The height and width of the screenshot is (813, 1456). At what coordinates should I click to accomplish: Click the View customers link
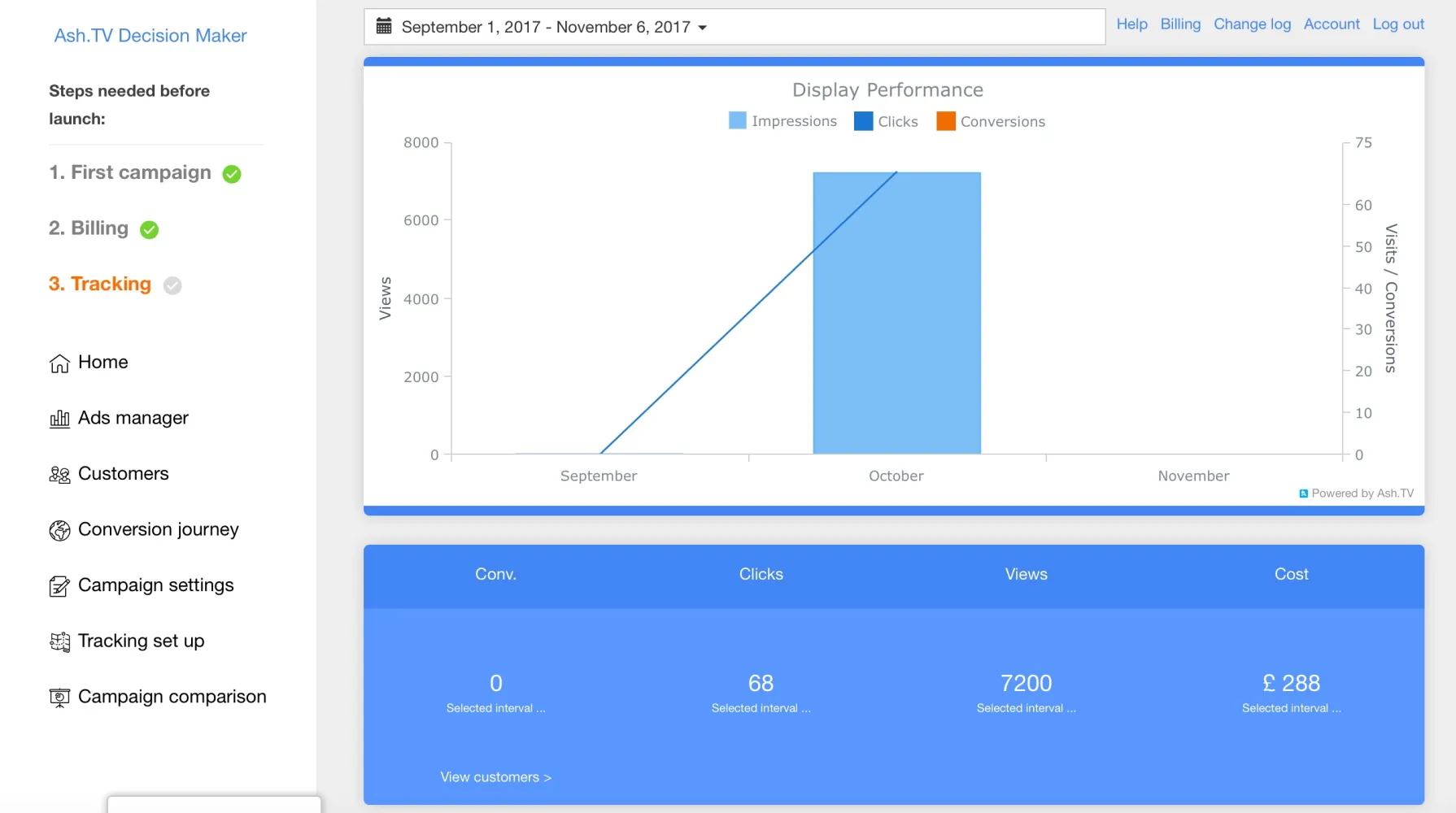coord(495,777)
